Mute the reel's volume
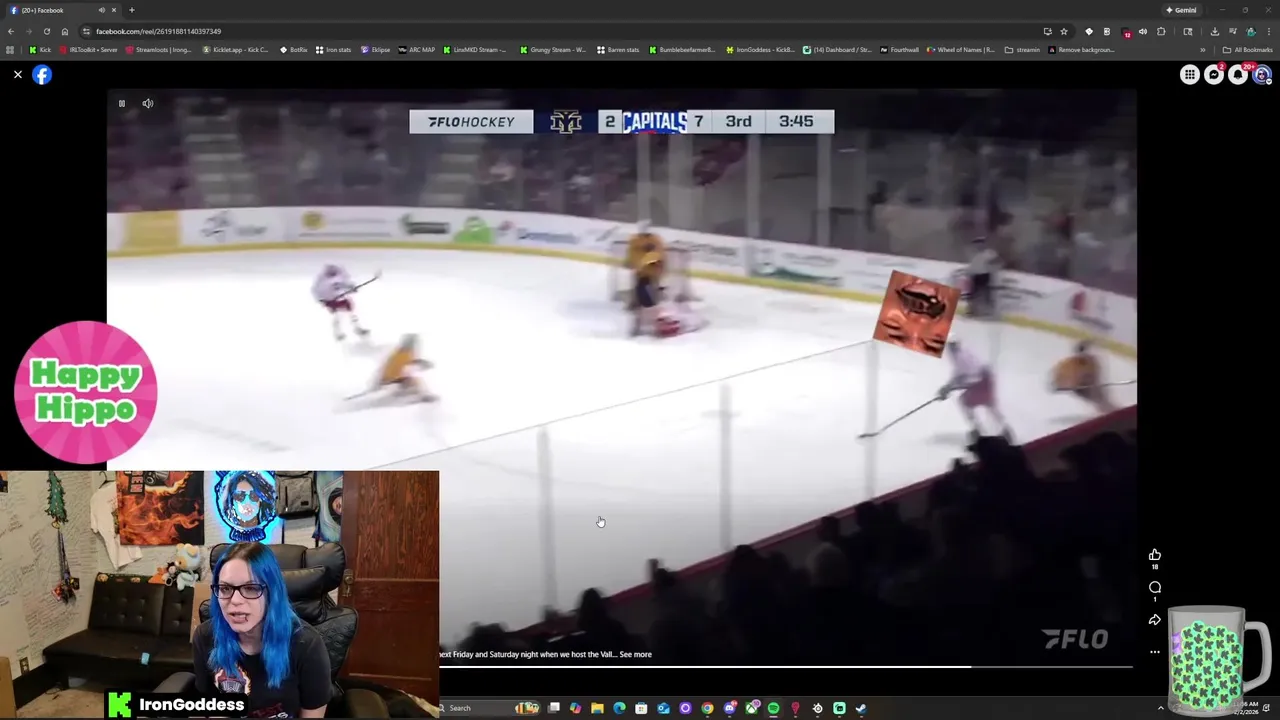Viewport: 1280px width, 720px height. pyautogui.click(x=148, y=103)
